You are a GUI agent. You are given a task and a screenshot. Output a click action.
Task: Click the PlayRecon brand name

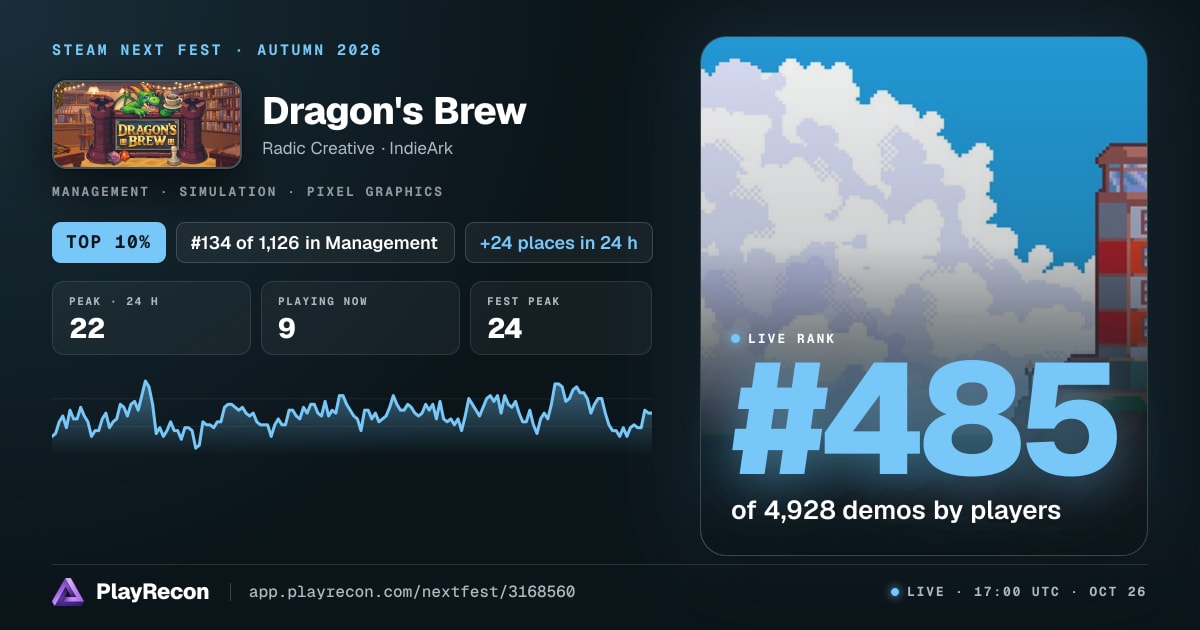point(153,592)
